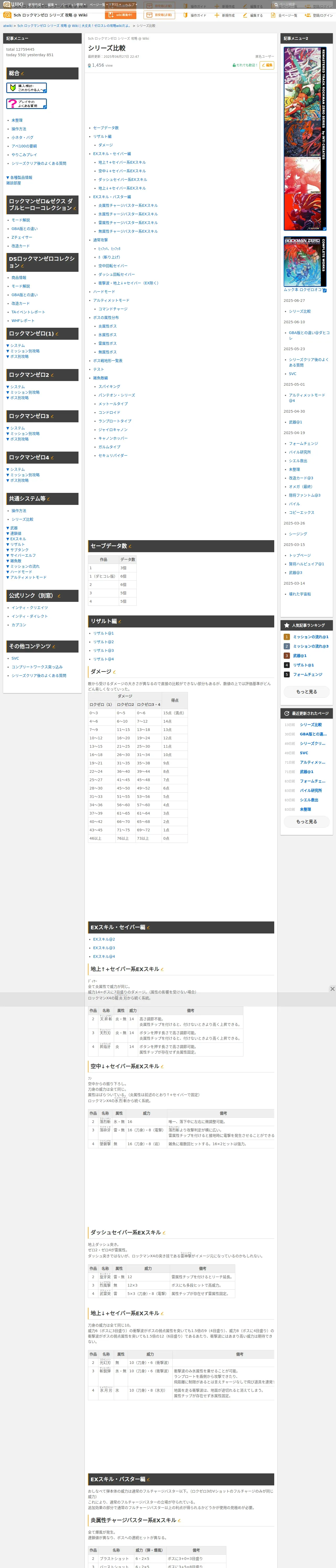Click the 編集 button beside だれでも歓迎
Viewport: 336px width, 1568px height.
pos(267,65)
